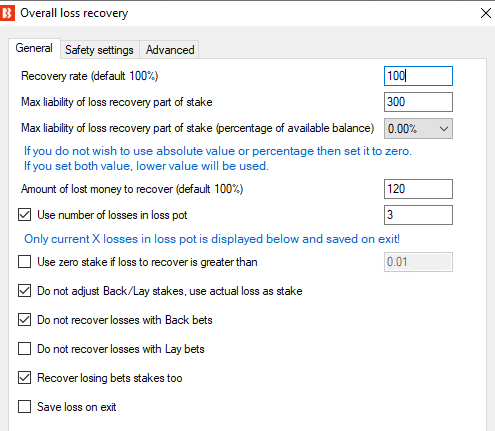
Task: Enable Save loss on exit option
Action: tap(25, 407)
